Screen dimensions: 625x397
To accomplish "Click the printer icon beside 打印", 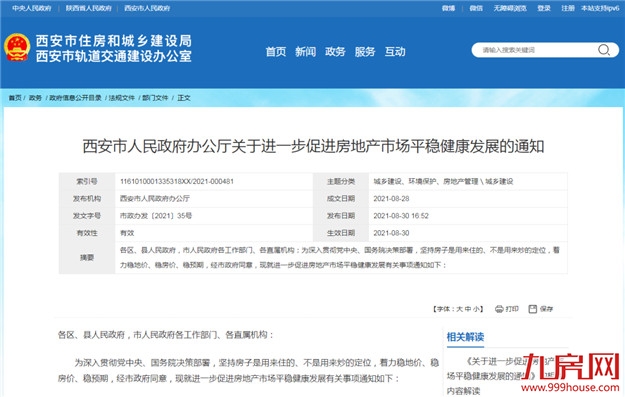I will click(x=499, y=309).
